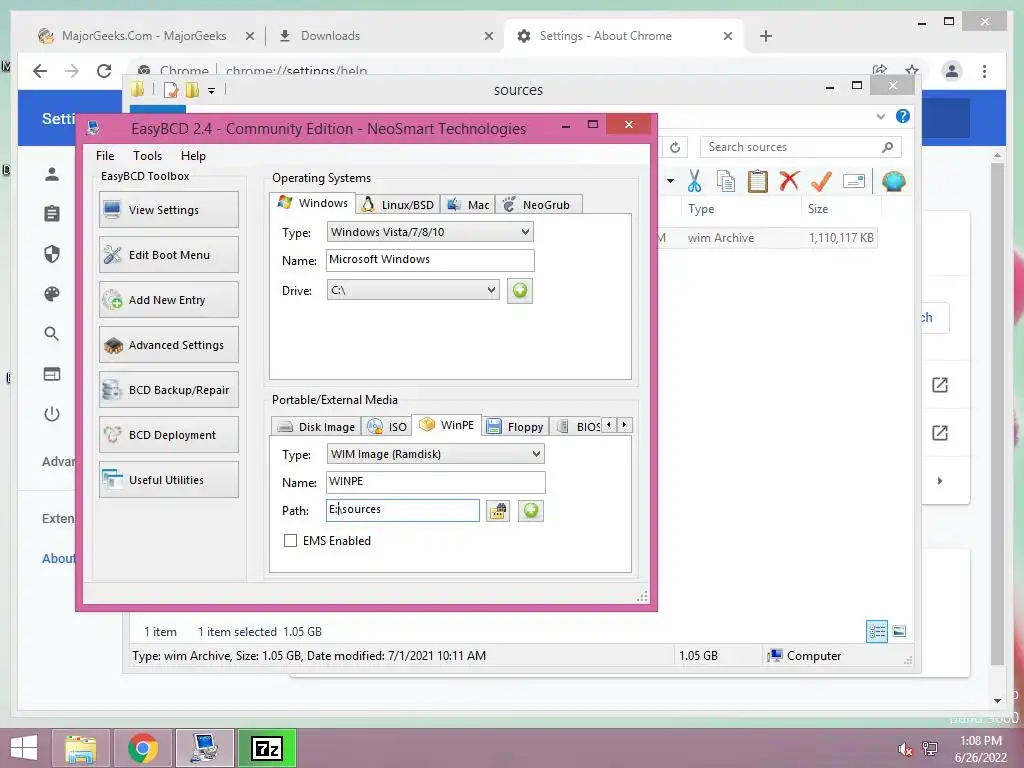Open quick access toolbar dropdown in sources
The image size is (1024, 768).
click(212, 91)
